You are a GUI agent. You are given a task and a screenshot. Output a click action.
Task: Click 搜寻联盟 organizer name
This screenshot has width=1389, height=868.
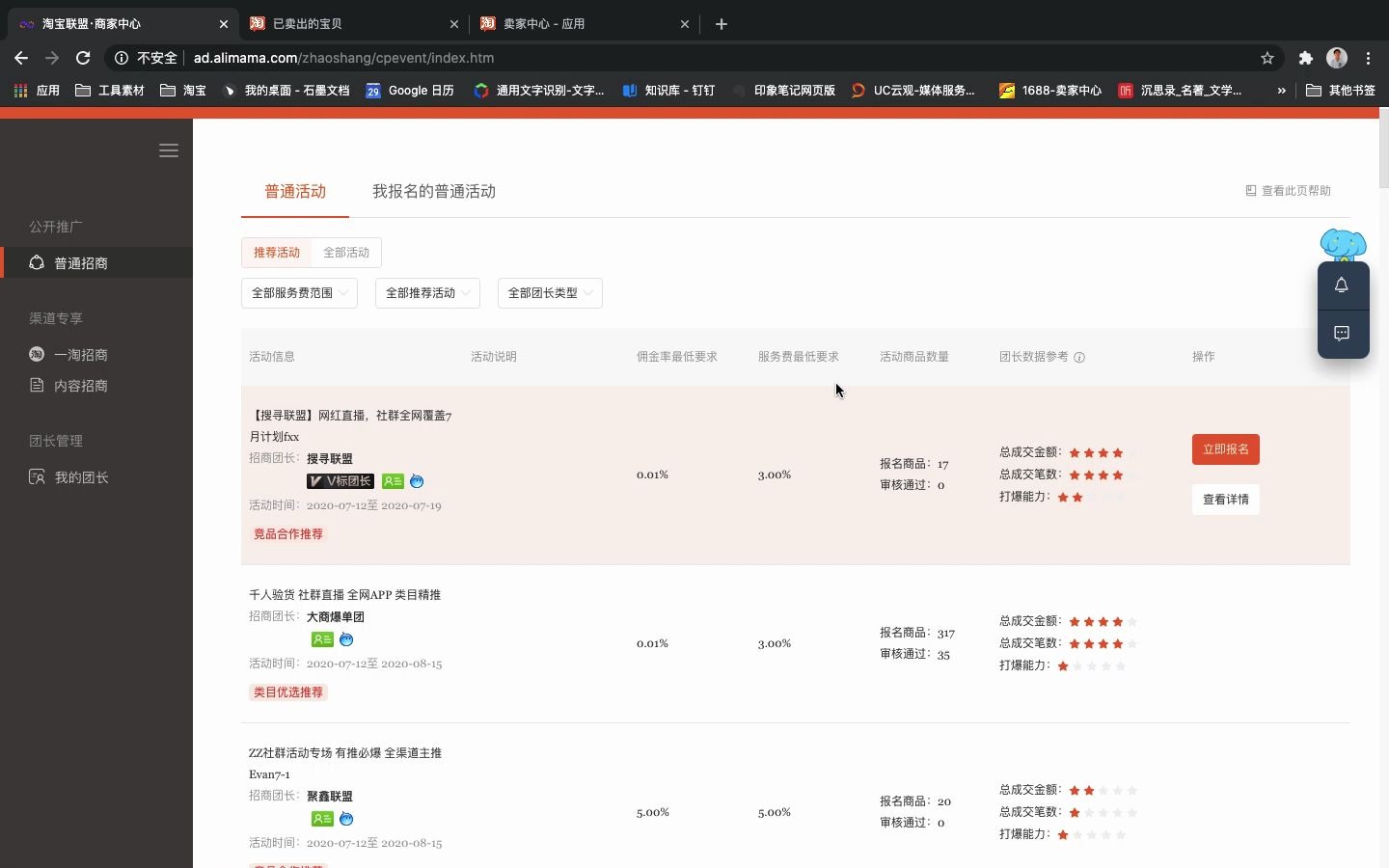[330, 459]
